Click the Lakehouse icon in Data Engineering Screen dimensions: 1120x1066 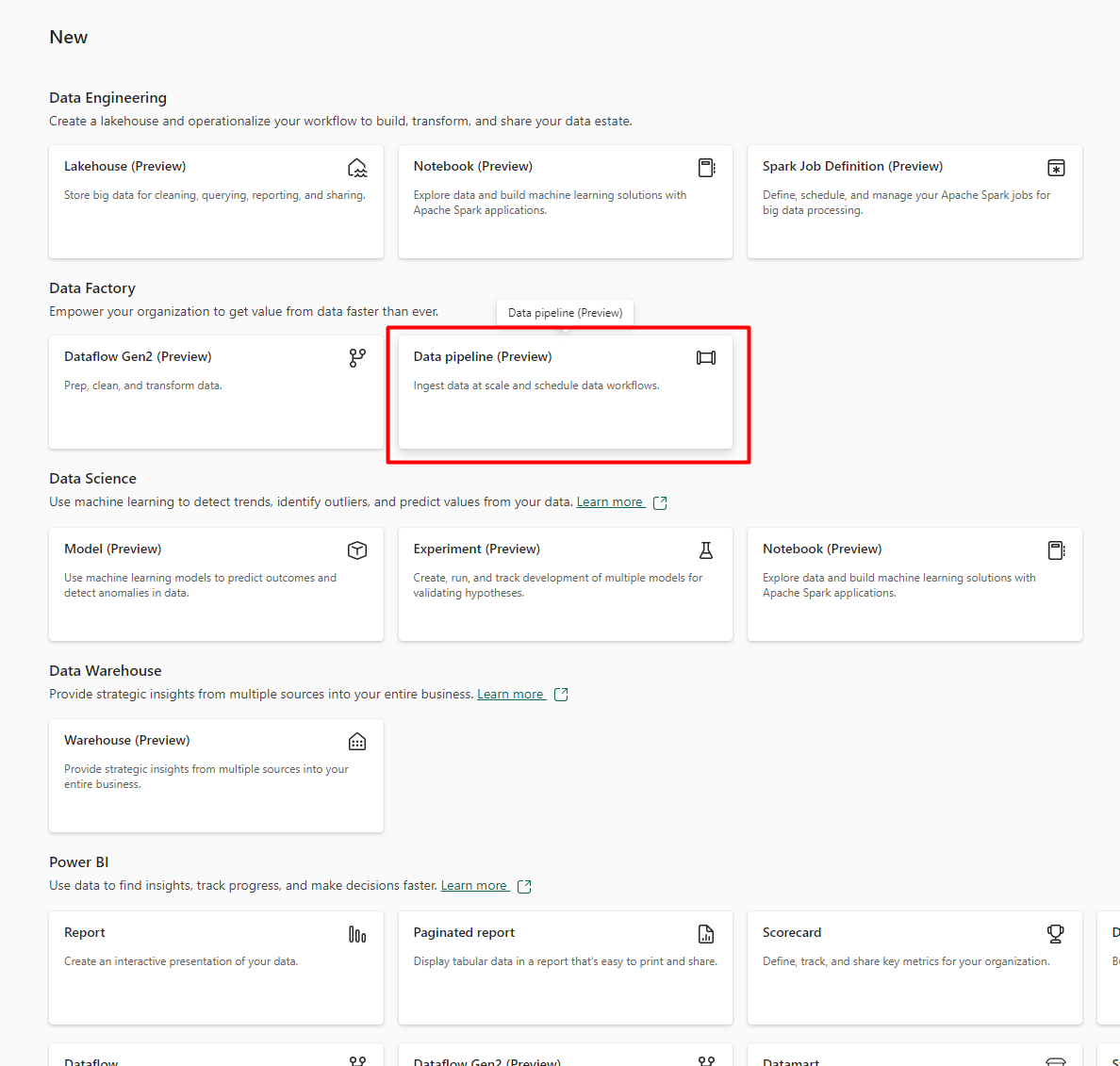[357, 168]
